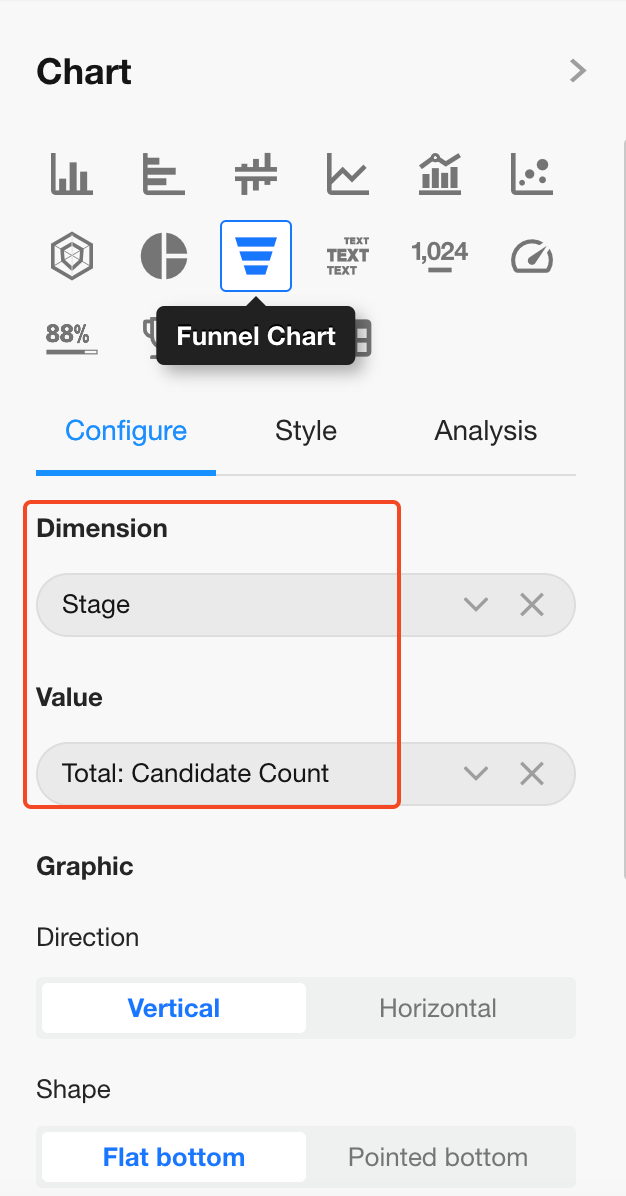Choose Pointed bottom shape
Screen dimensions: 626x1196
438,1158
